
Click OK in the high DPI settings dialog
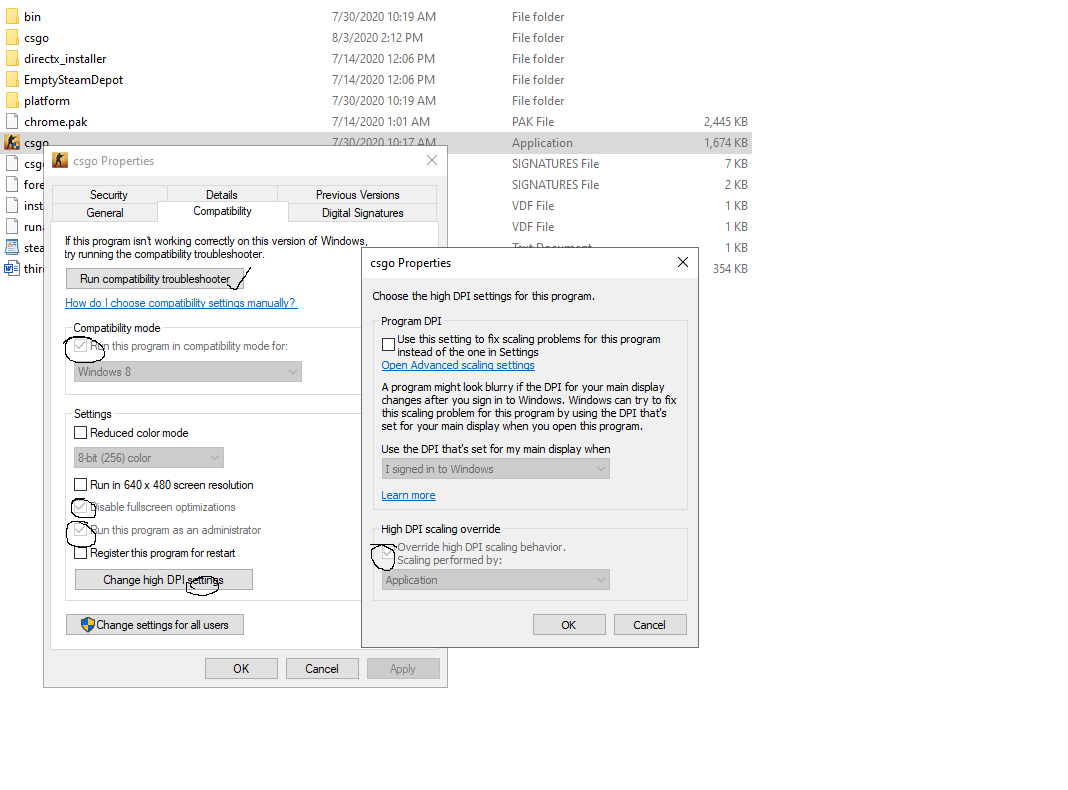pyautogui.click(x=569, y=625)
